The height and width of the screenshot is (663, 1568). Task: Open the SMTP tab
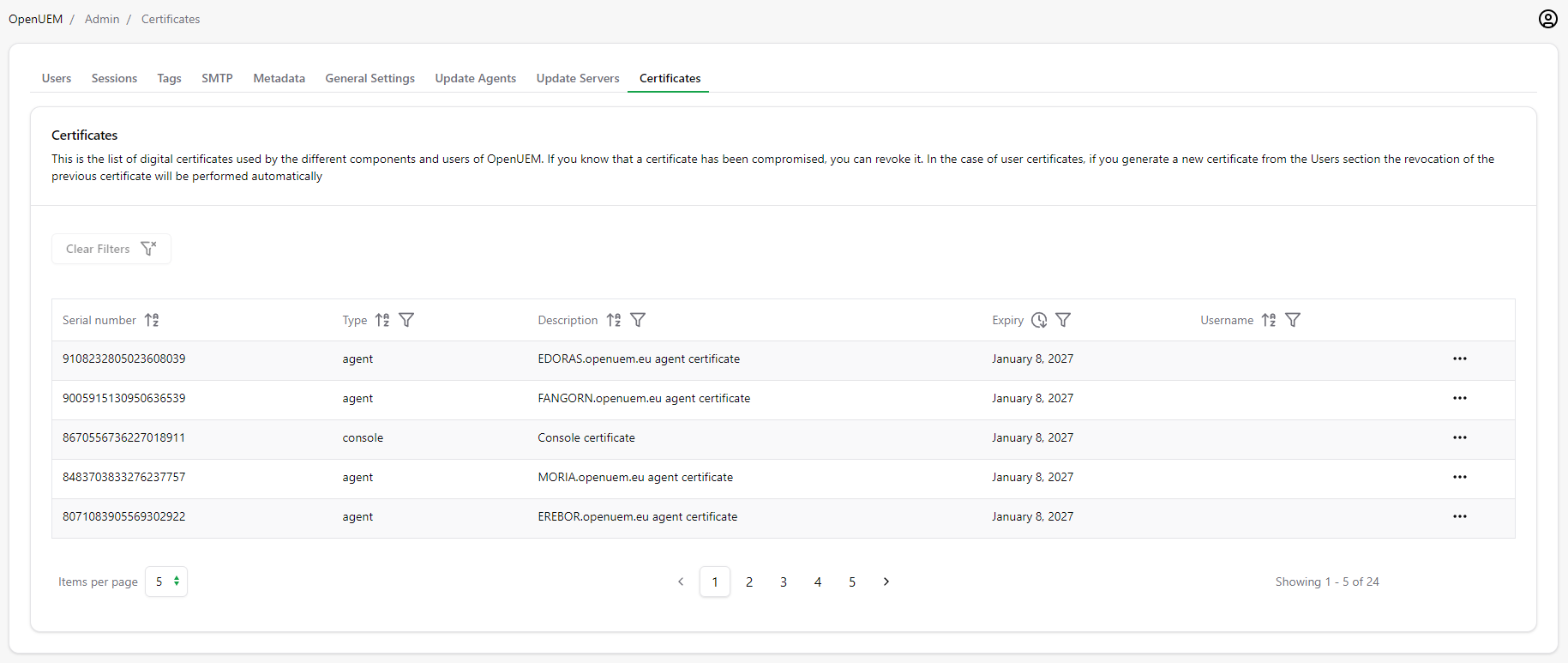pyautogui.click(x=217, y=78)
